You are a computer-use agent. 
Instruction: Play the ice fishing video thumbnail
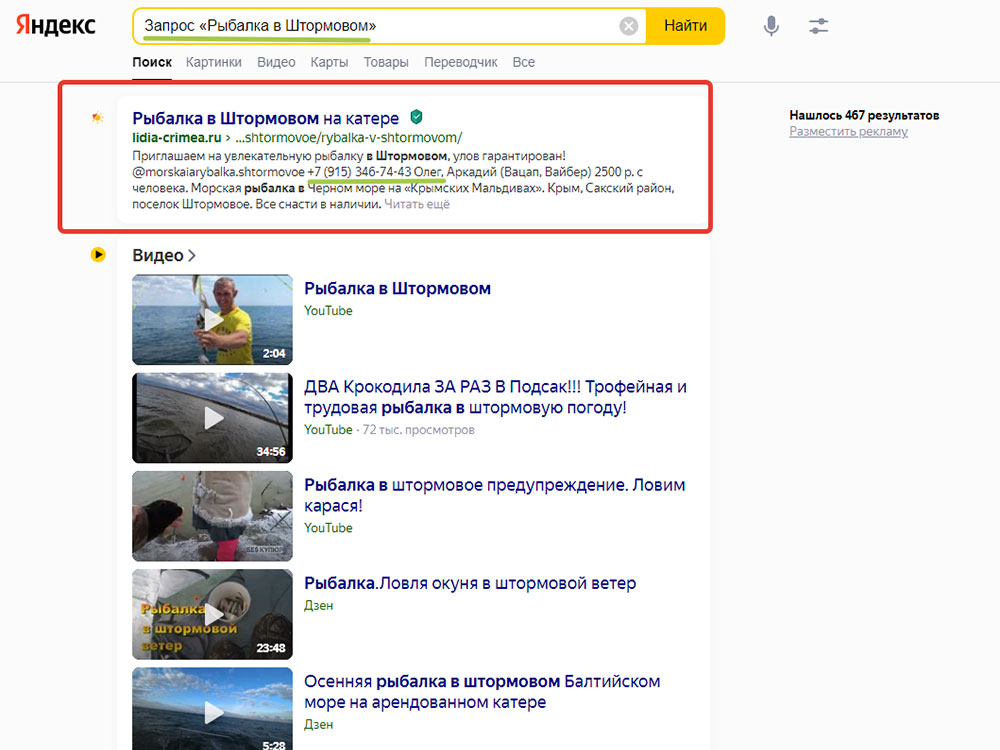tap(212, 516)
